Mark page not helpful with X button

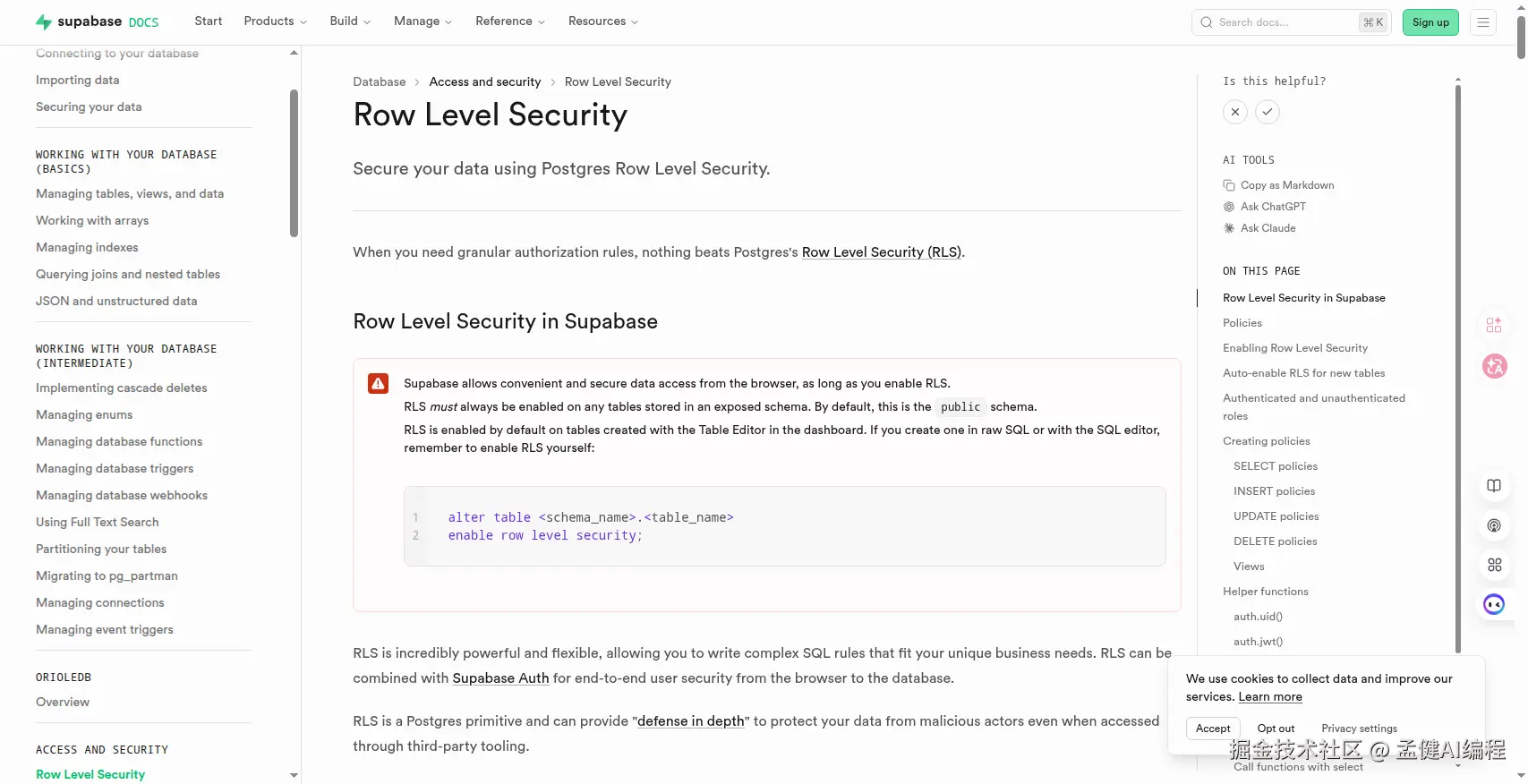1235,112
